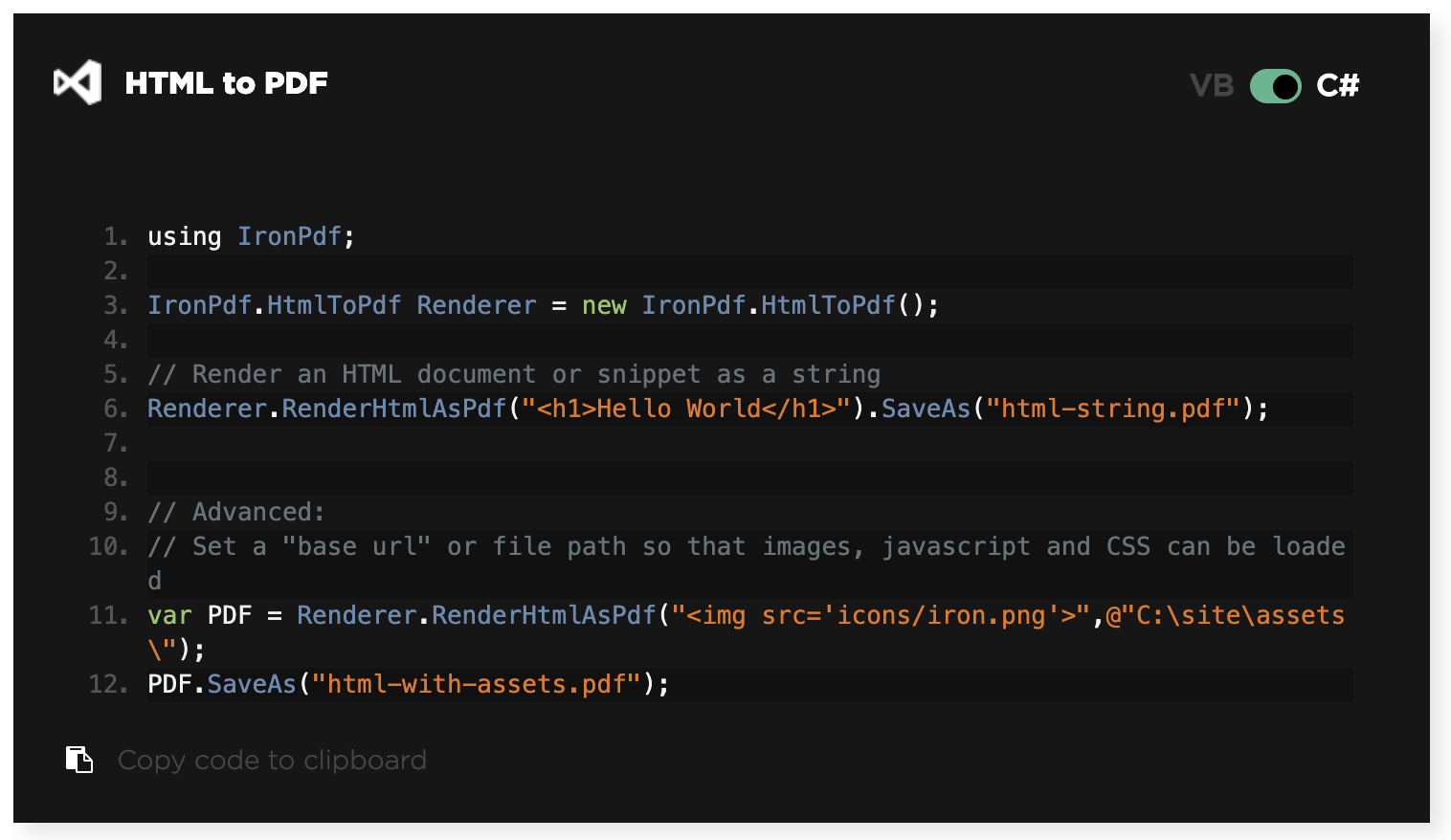The image size is (1451, 840).
Task: Click line number 6.
Action: [116, 409]
